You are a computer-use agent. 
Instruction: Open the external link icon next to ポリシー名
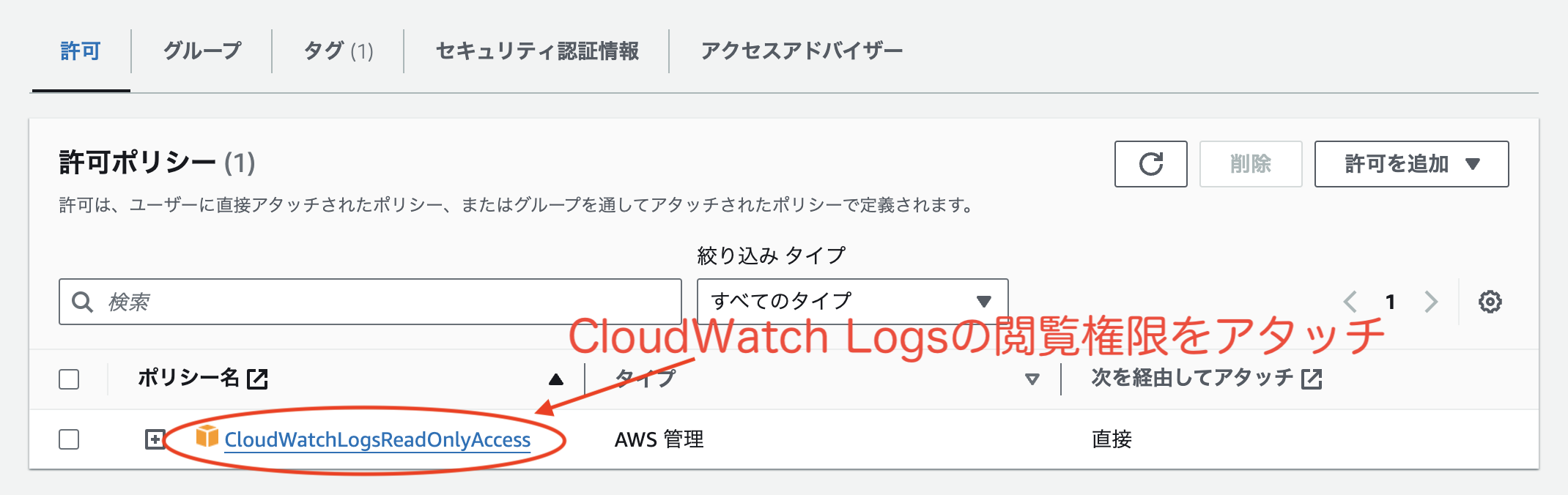click(256, 379)
